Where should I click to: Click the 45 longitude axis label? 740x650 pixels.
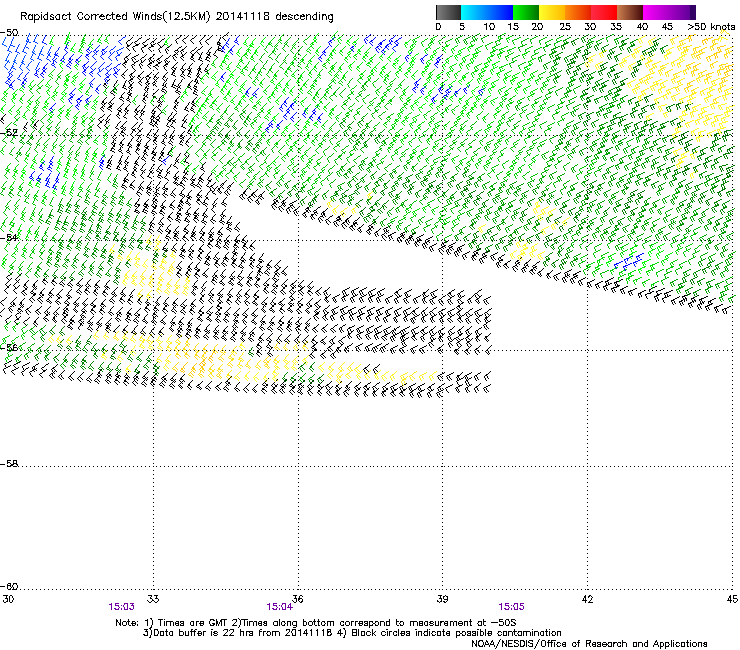[x=732, y=599]
